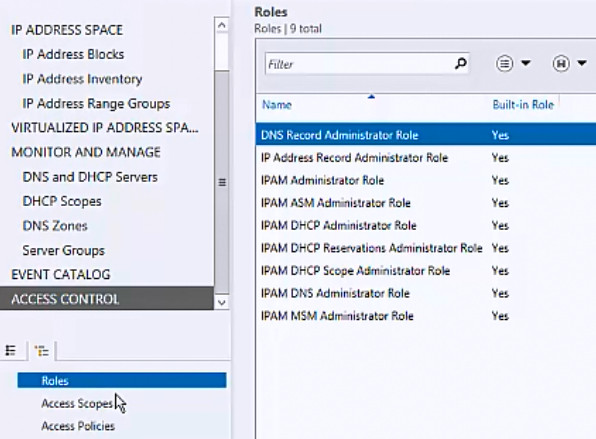Expand dropdown arrow beside save query icon
This screenshot has width=596, height=439.
(x=582, y=63)
